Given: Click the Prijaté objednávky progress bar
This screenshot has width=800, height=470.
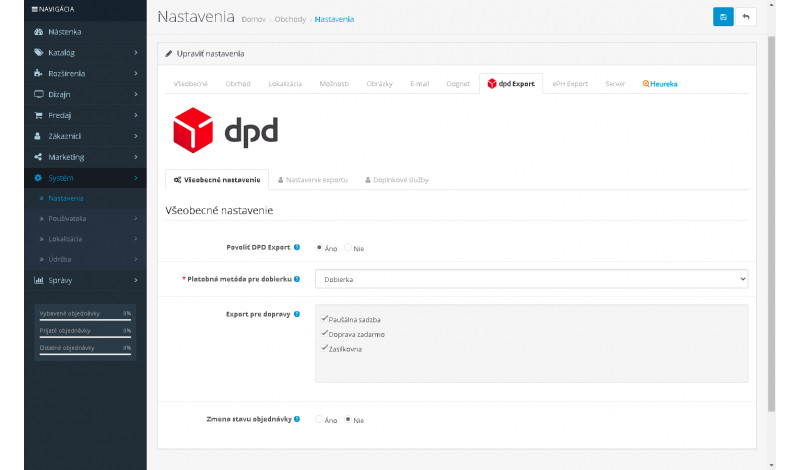Looking at the screenshot, I should click(85, 337).
